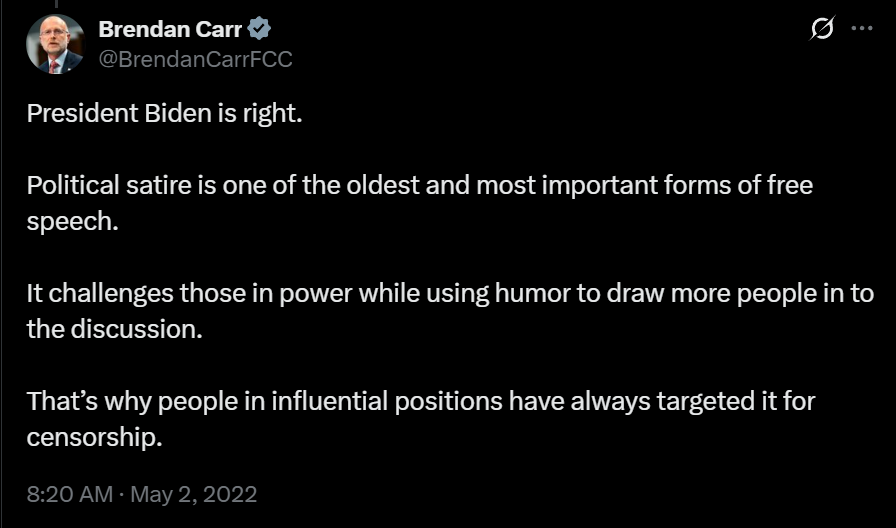Click the words 'free' at line end
Screen dimensions: 896x528
coord(791,186)
